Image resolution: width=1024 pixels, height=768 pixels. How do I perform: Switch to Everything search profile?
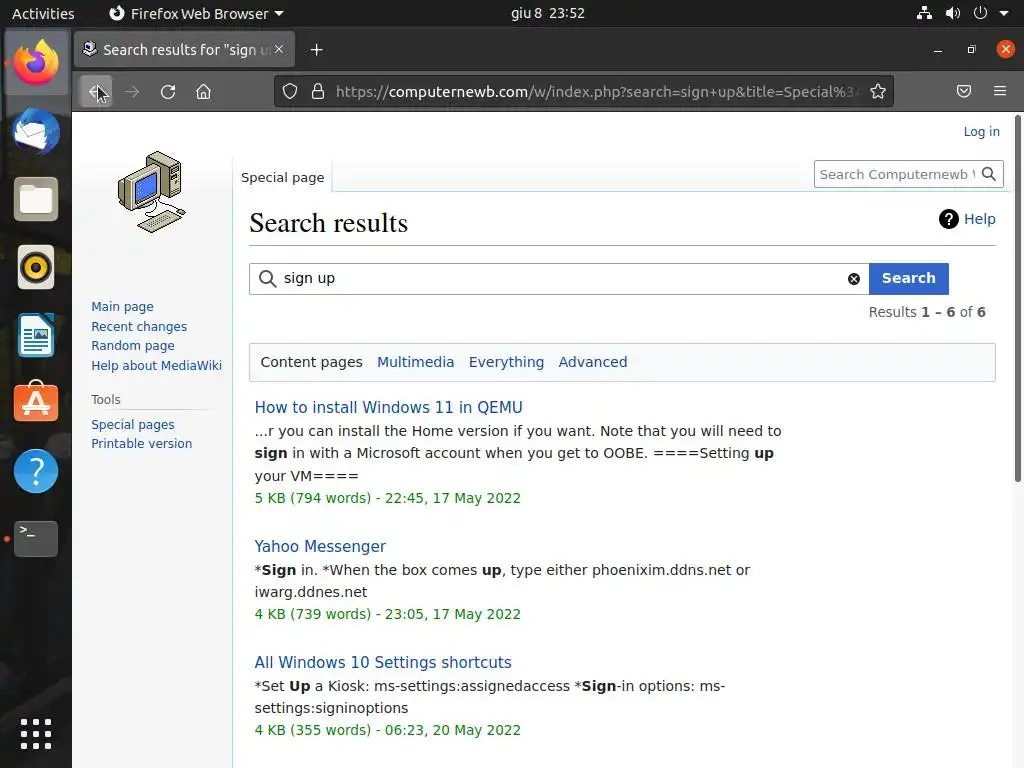(x=506, y=362)
